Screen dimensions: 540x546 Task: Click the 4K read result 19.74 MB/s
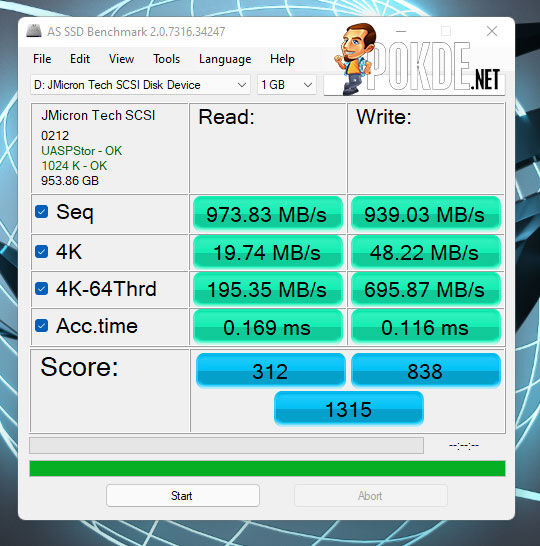(267, 252)
